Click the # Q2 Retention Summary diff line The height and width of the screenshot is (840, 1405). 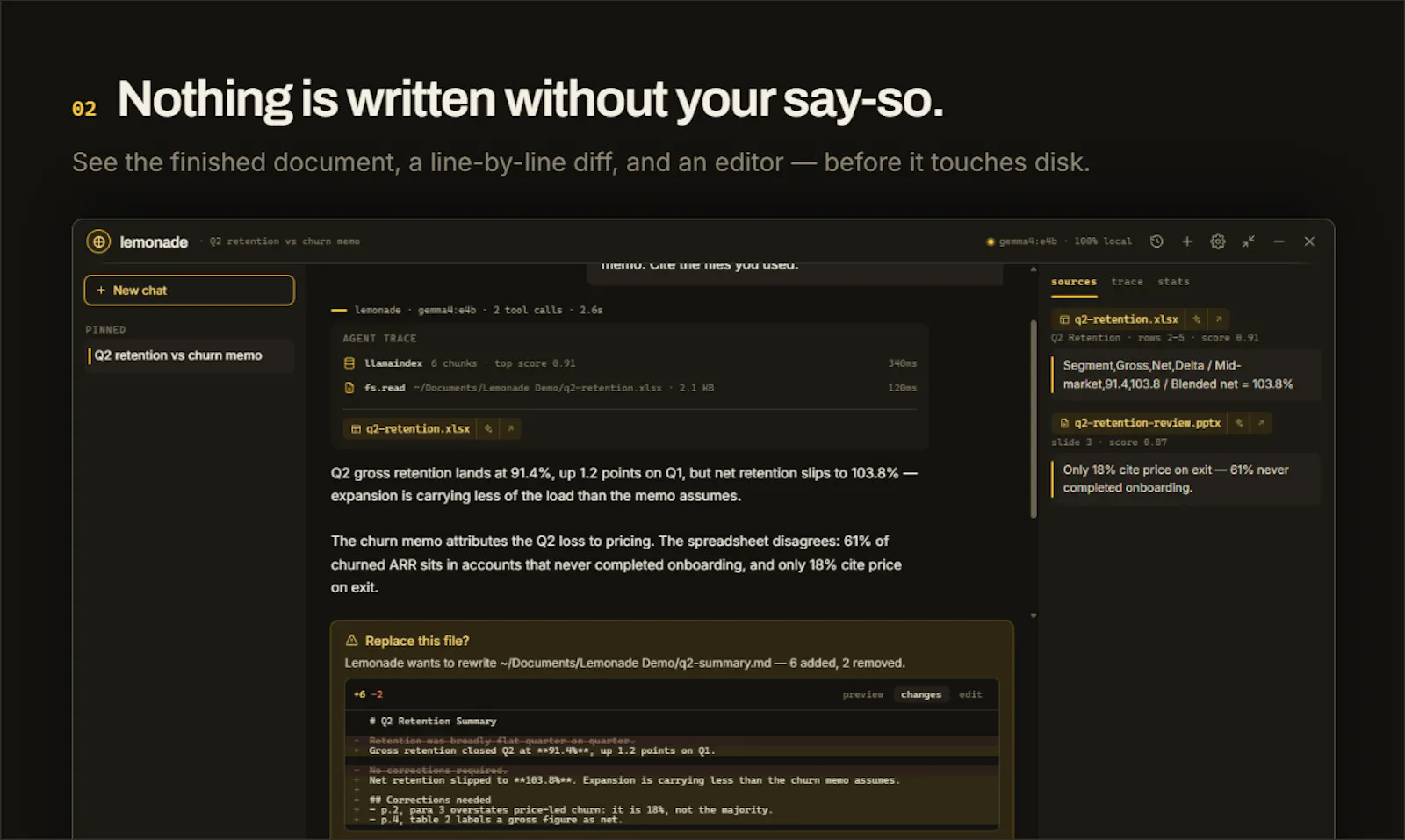pos(433,722)
